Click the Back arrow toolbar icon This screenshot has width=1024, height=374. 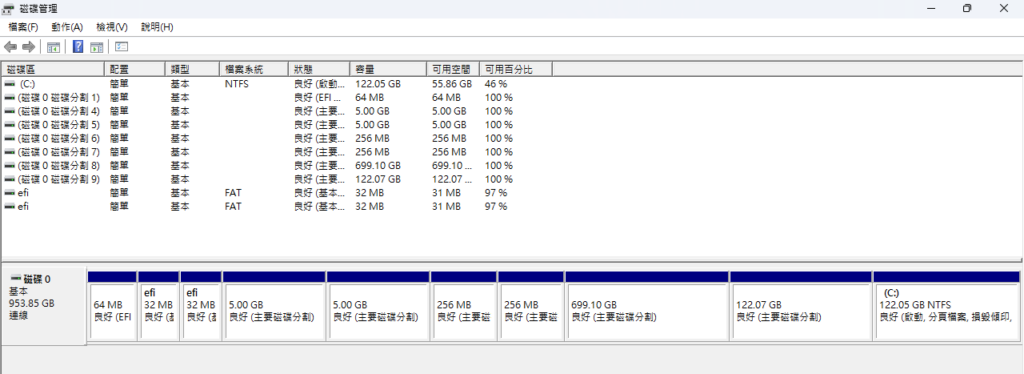10,47
